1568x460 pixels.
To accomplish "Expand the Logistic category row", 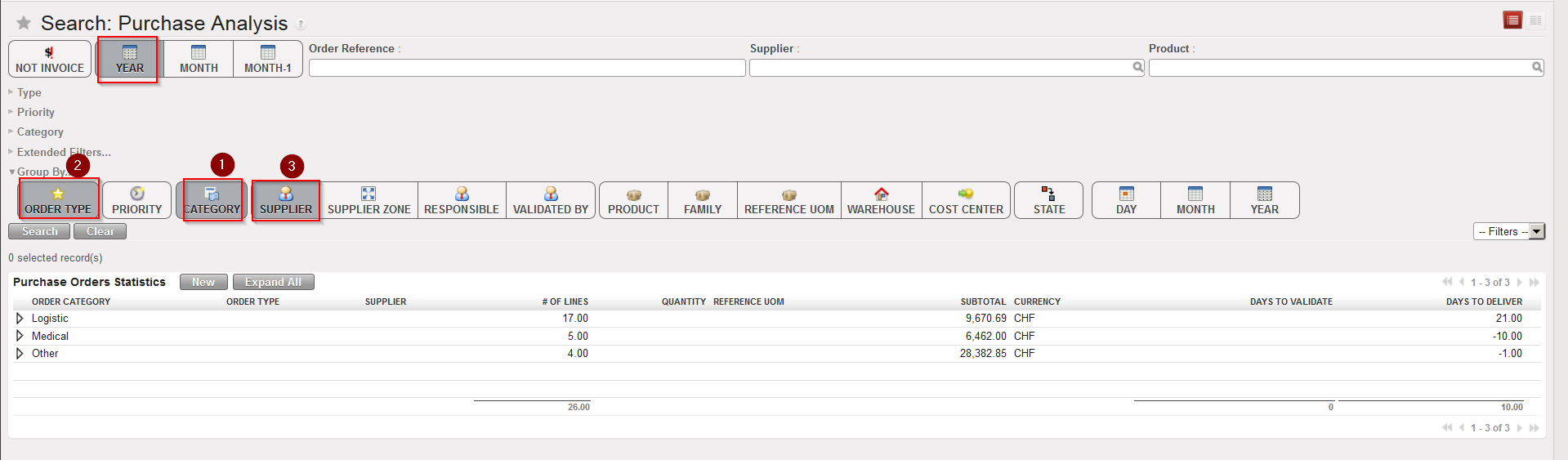I will tap(20, 319).
